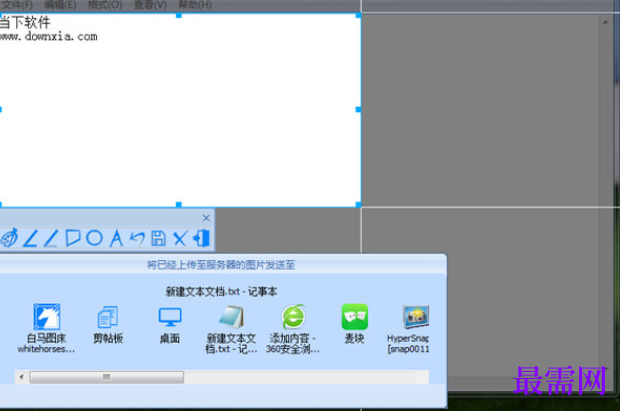Send image to 剪帖板 clipboard
This screenshot has height=412, width=625.
click(108, 324)
